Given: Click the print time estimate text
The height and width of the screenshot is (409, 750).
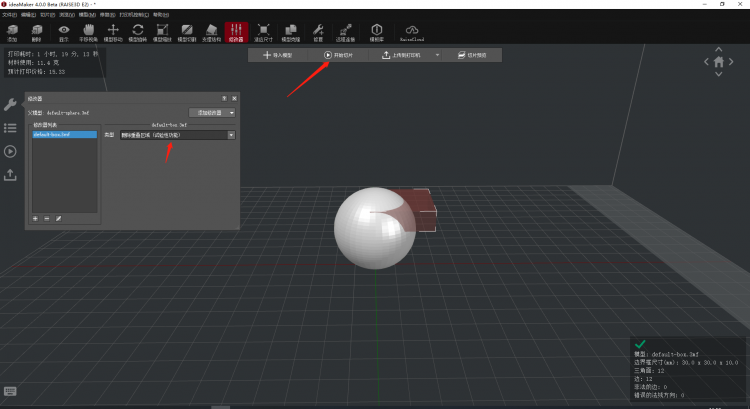Looking at the screenshot, I should (x=53, y=54).
